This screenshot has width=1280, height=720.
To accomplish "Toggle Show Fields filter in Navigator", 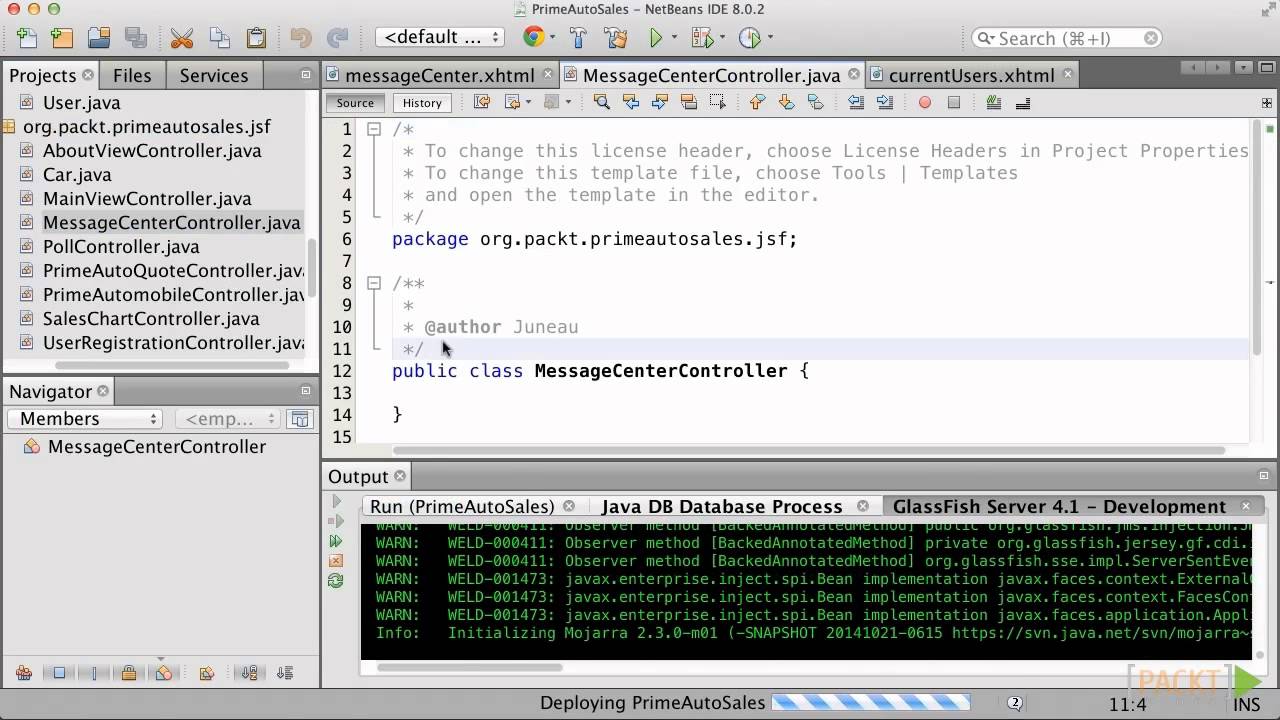I will click(59, 673).
